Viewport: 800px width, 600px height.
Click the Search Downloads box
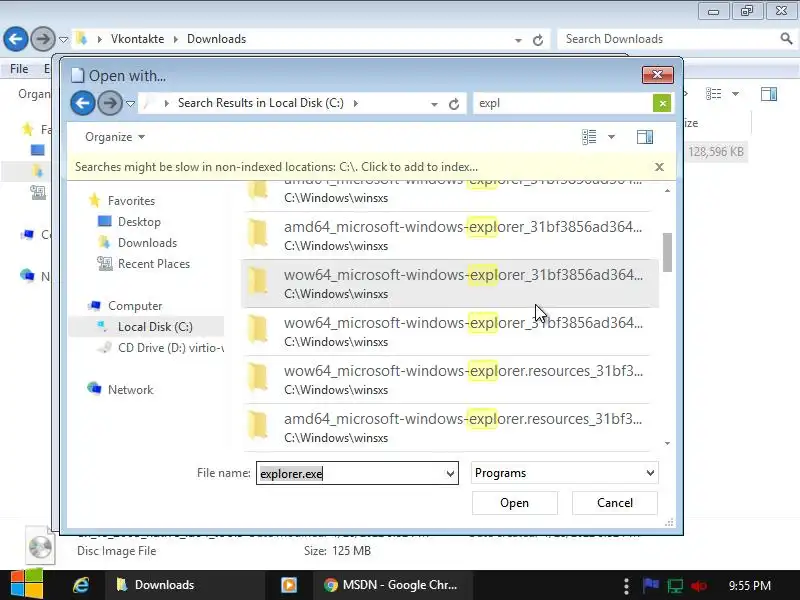pyautogui.click(x=668, y=39)
